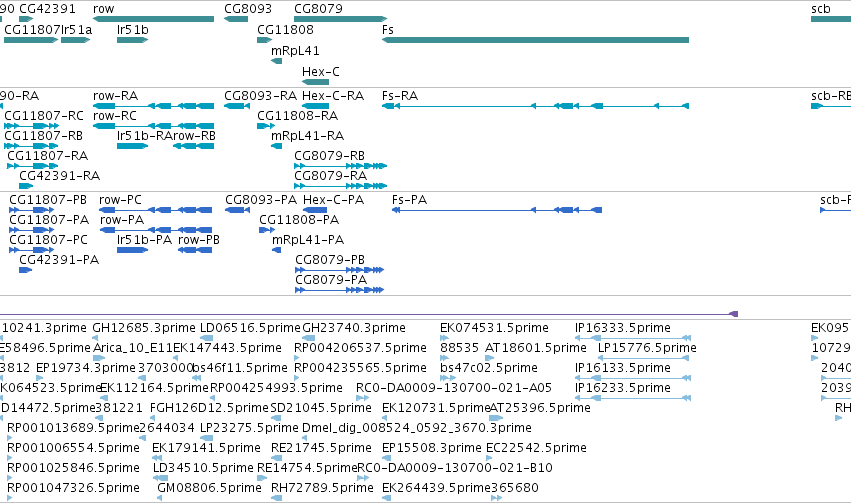The width and height of the screenshot is (851, 503).
Task: Select the Ir51b-PA CDS
Action: [x=132, y=250]
